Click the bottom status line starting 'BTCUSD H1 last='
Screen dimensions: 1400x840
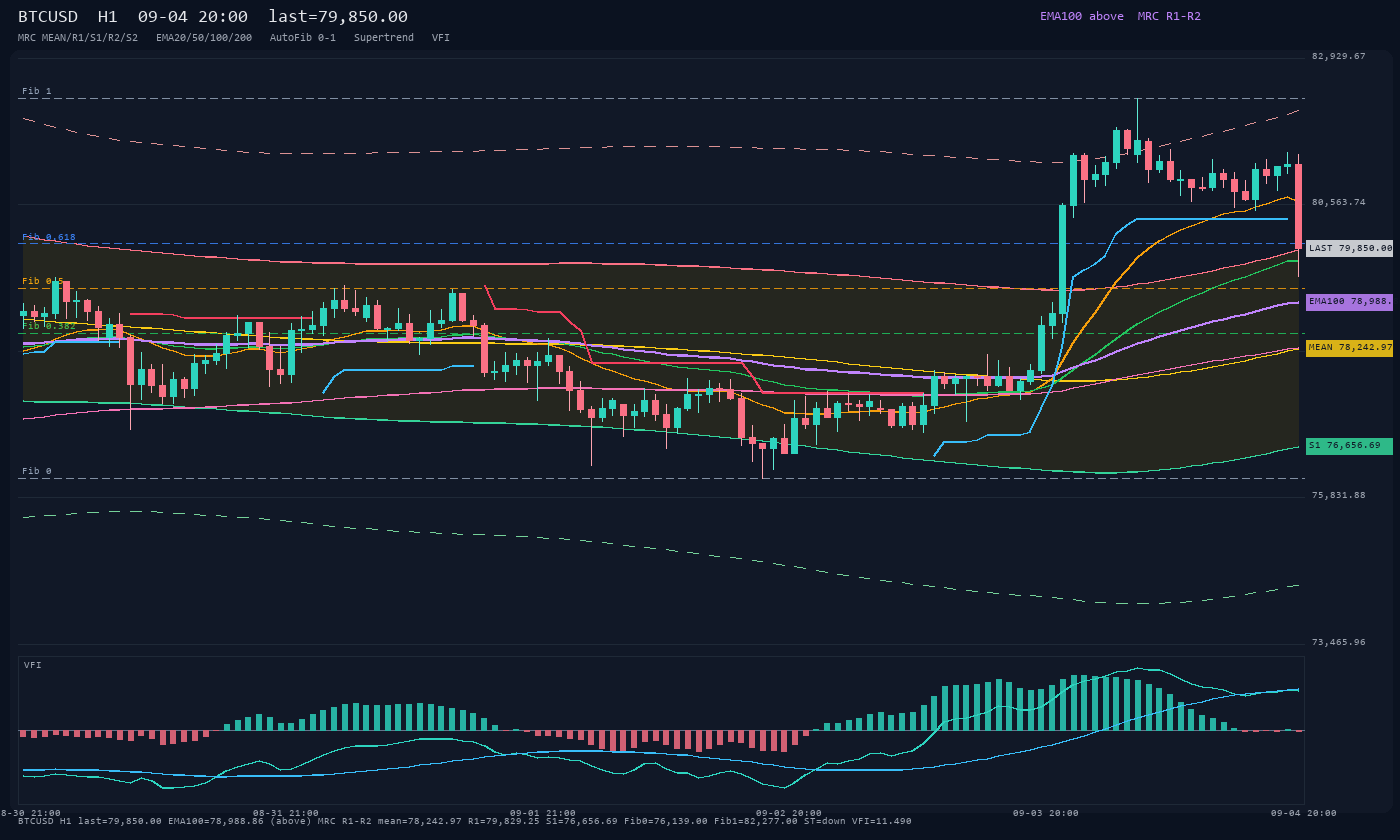click(465, 821)
